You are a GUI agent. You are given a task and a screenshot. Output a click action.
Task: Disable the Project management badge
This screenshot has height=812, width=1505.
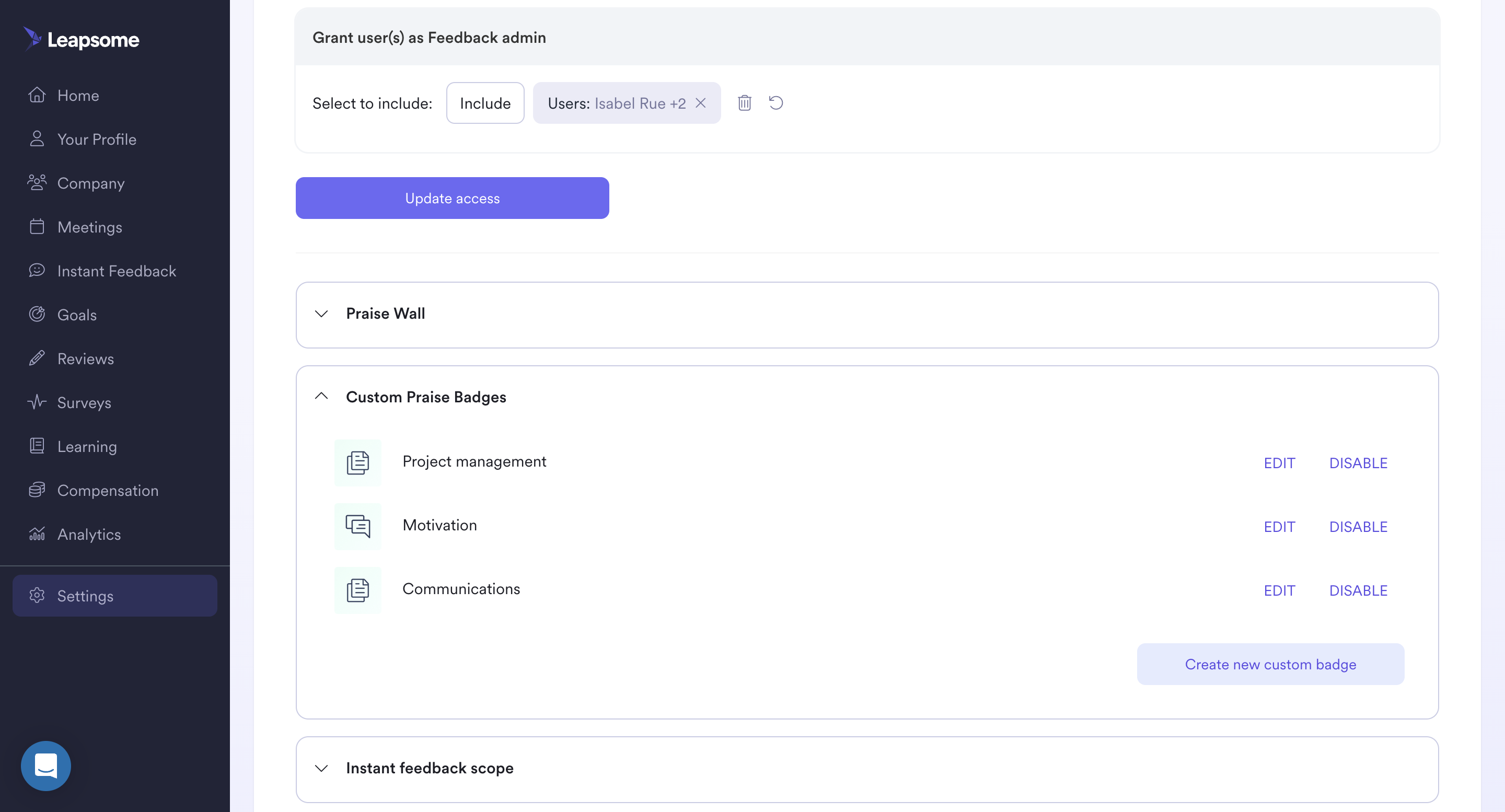(1358, 462)
